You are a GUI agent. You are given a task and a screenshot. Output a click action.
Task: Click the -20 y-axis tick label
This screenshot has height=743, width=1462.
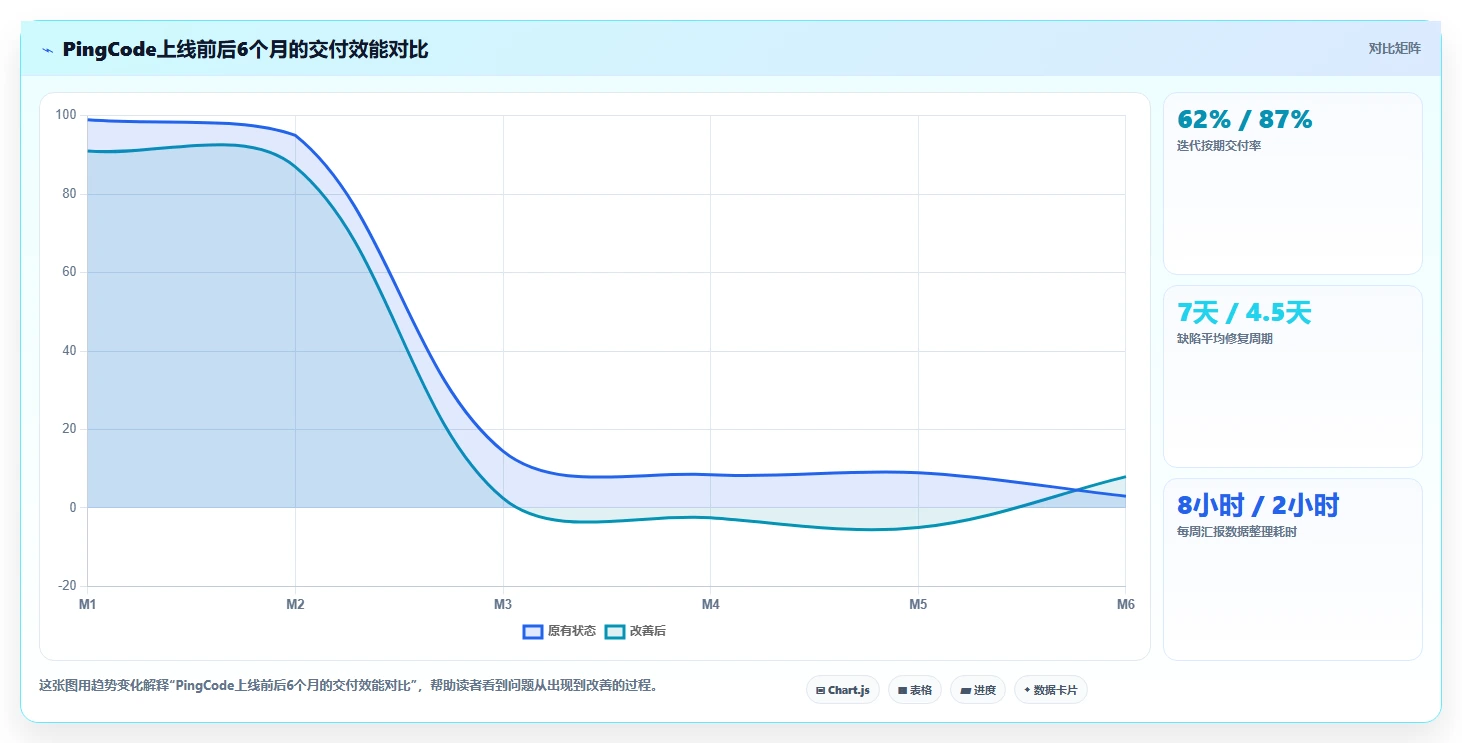(67, 586)
